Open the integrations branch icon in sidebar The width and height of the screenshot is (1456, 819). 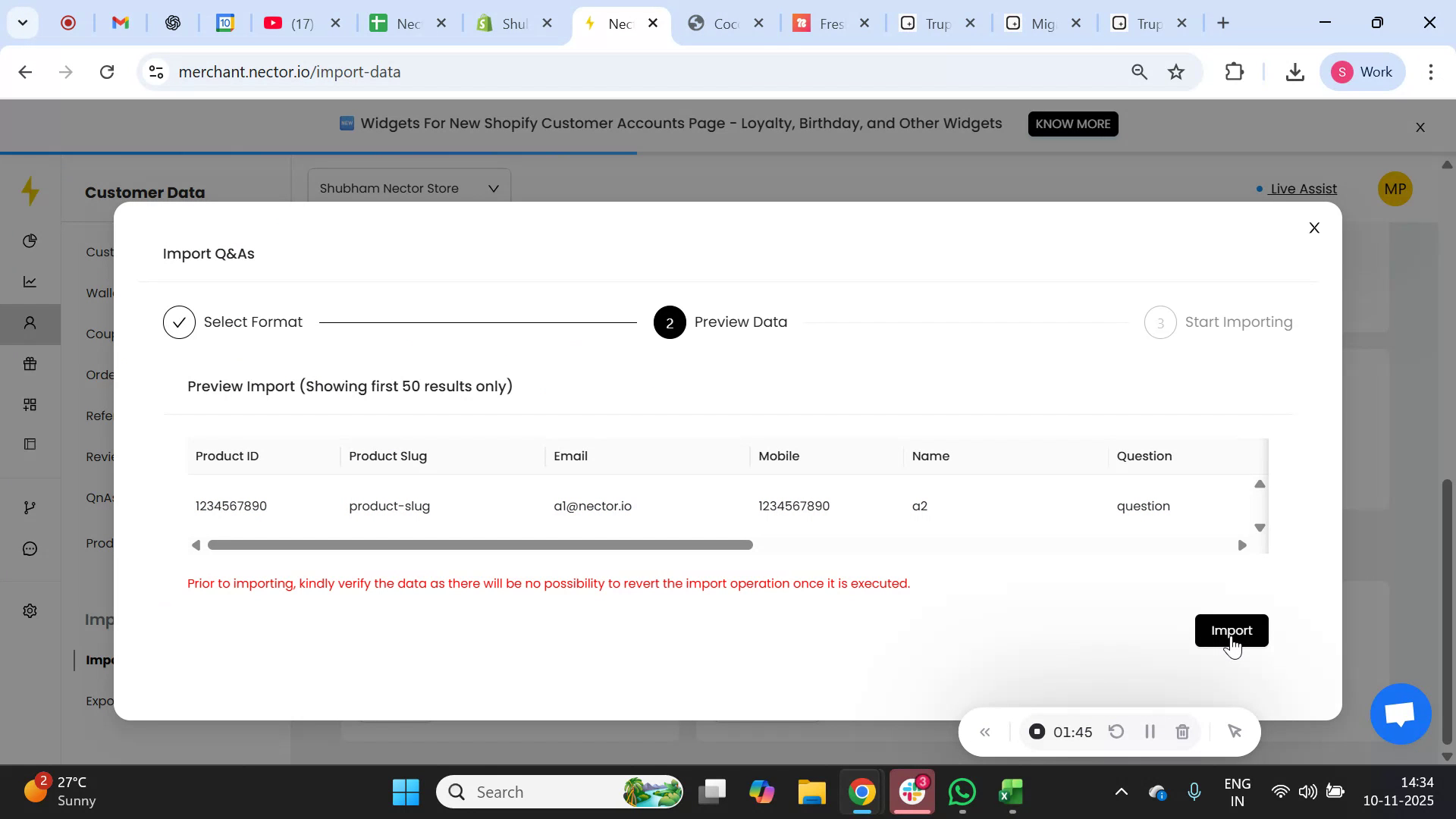pyautogui.click(x=30, y=507)
